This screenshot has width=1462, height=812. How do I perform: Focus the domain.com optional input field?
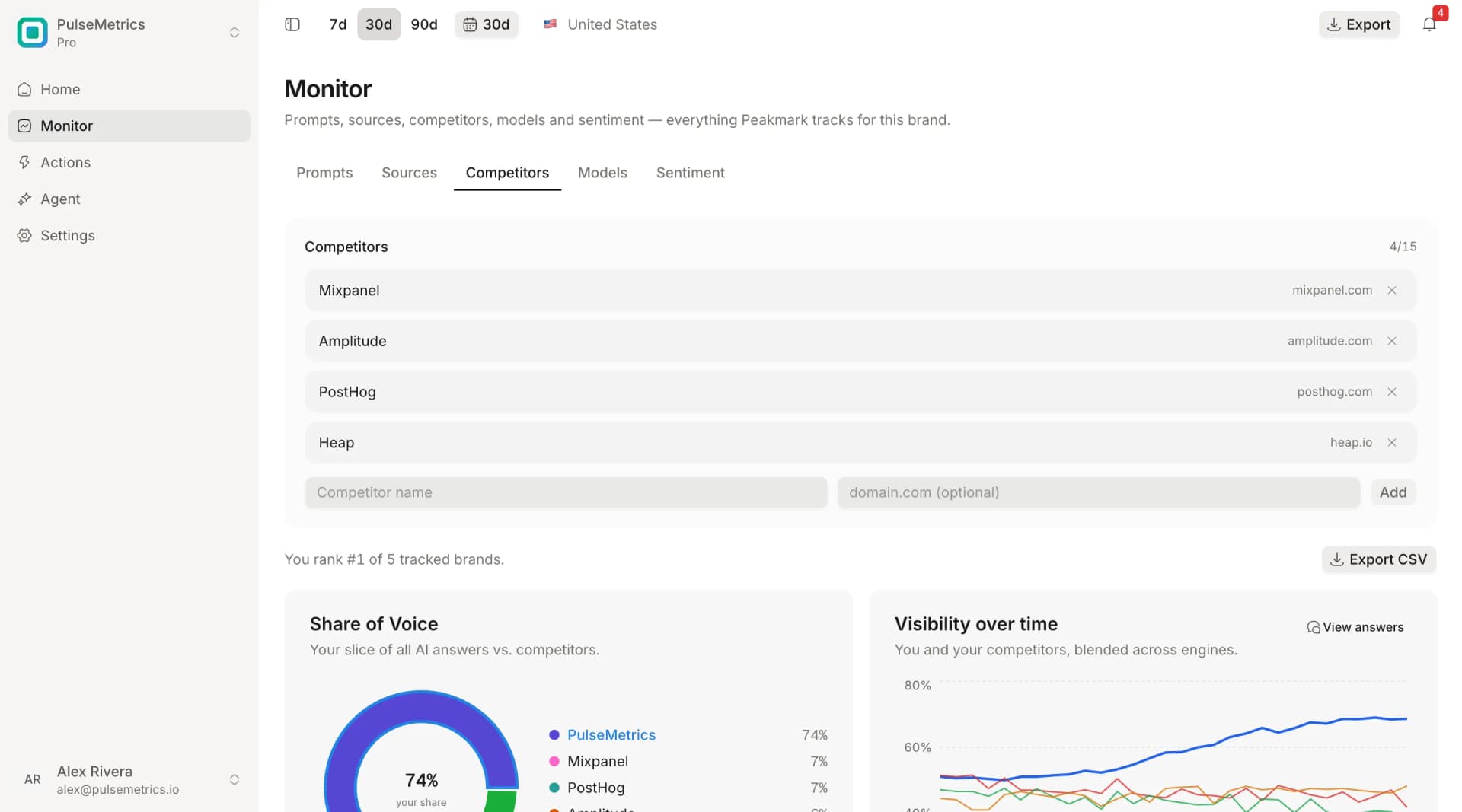click(x=1098, y=492)
